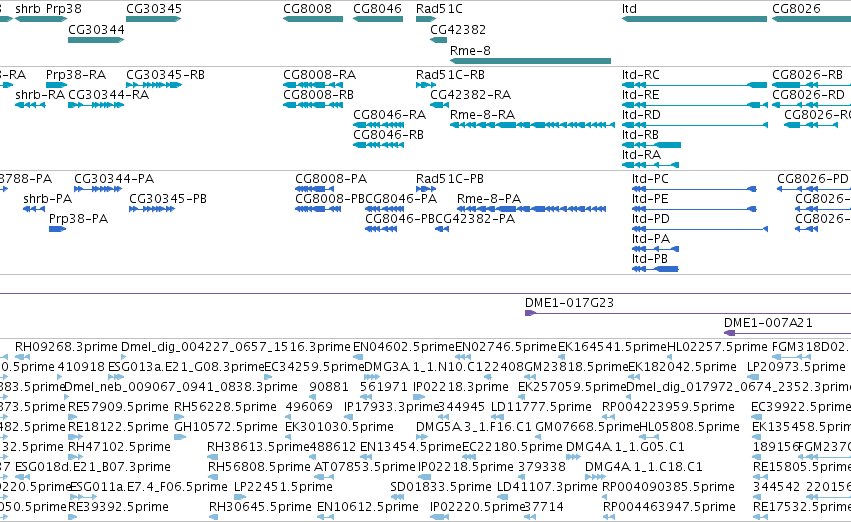Click the ltd-PB protein feature

(x=655, y=269)
